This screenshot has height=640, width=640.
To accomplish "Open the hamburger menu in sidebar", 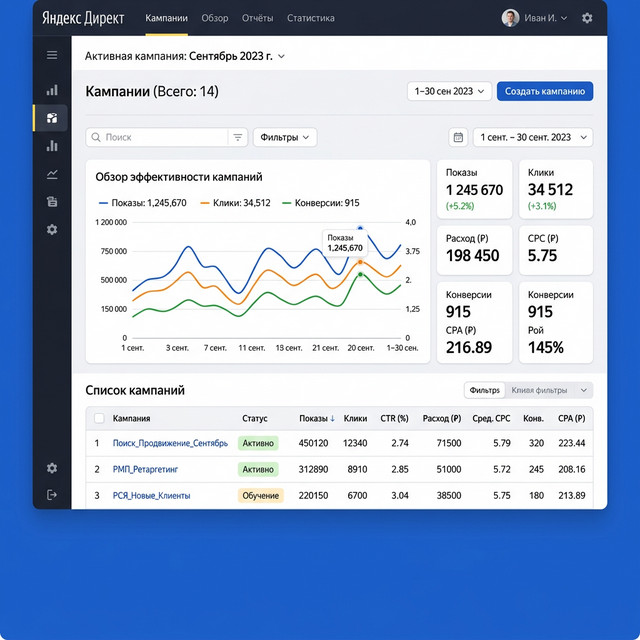I will point(52,55).
